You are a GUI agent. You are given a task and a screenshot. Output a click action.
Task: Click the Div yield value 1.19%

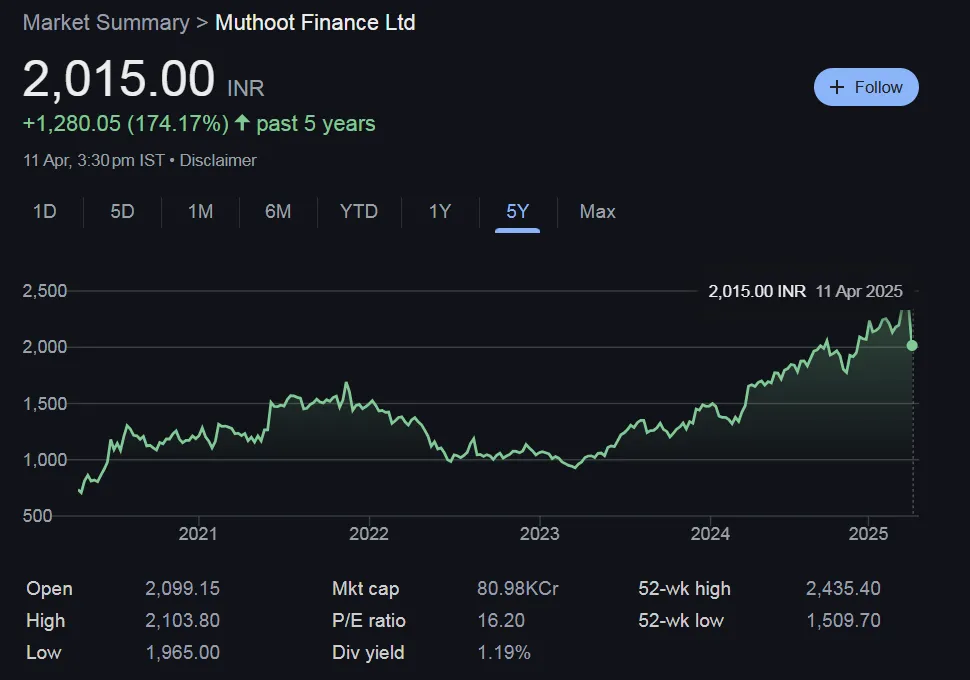point(504,653)
